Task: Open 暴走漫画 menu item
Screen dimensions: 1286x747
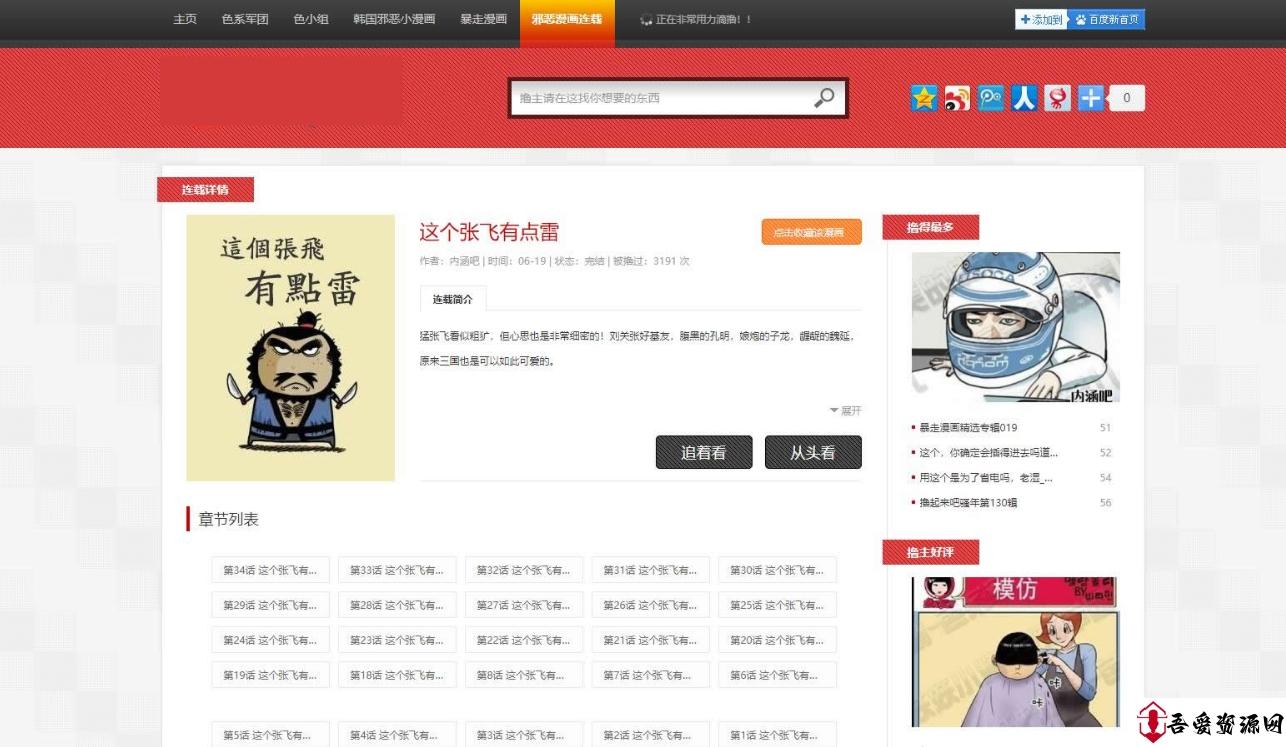Action: coord(483,19)
